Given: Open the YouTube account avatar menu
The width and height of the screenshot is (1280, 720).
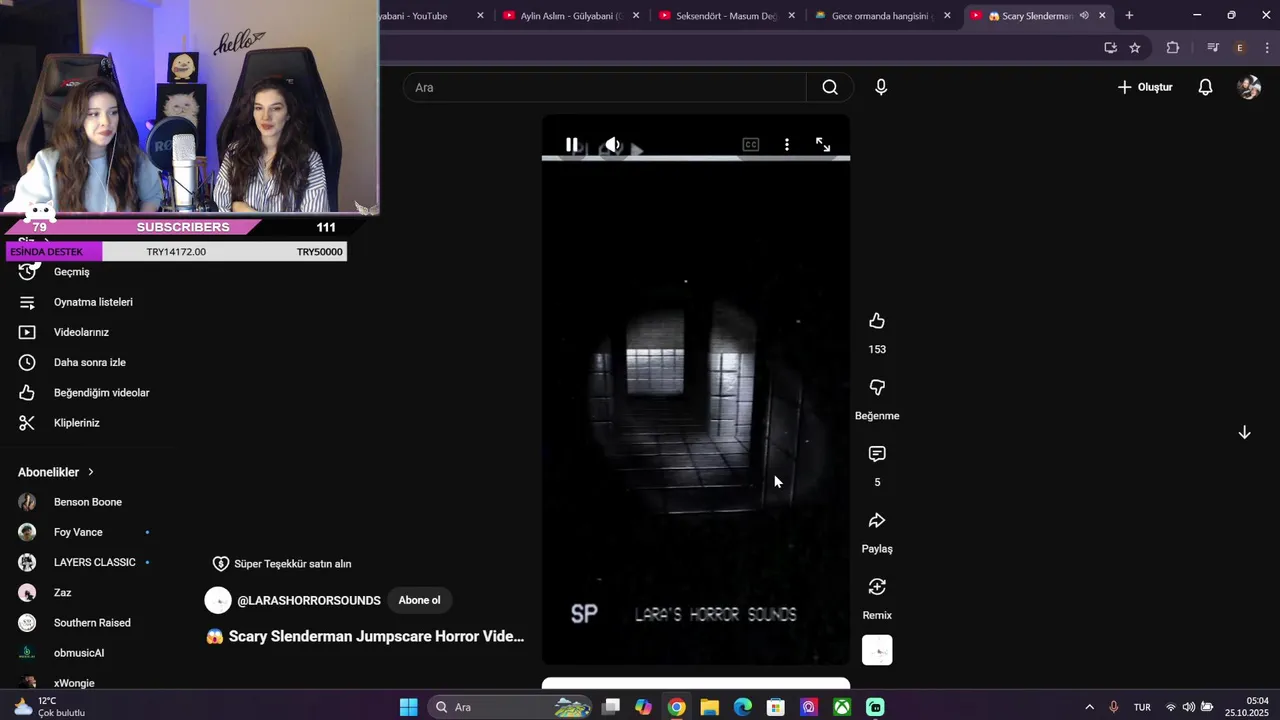Looking at the screenshot, I should 1249,87.
